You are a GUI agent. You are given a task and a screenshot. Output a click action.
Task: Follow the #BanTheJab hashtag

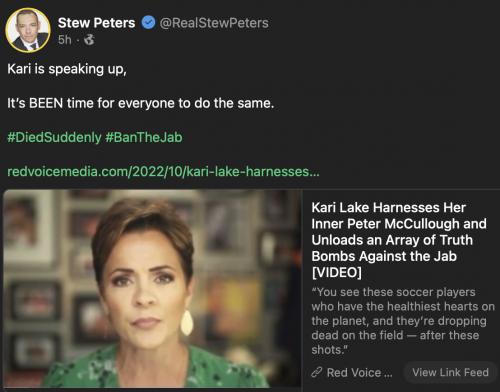click(x=144, y=137)
